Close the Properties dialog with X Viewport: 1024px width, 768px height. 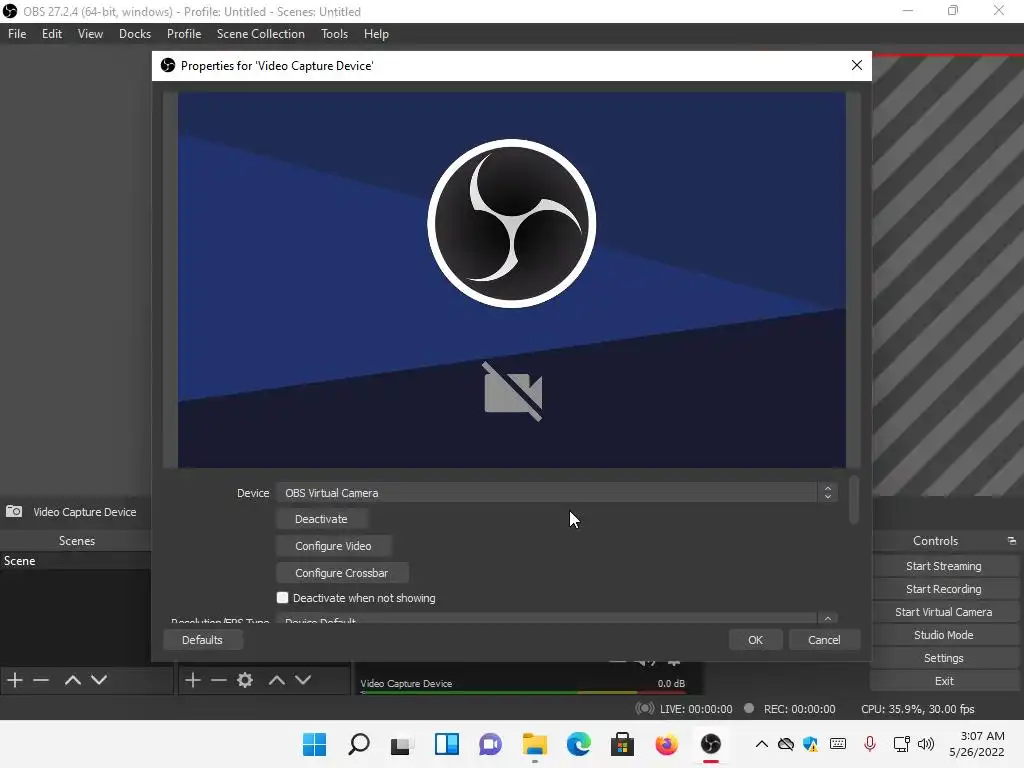coord(857,65)
